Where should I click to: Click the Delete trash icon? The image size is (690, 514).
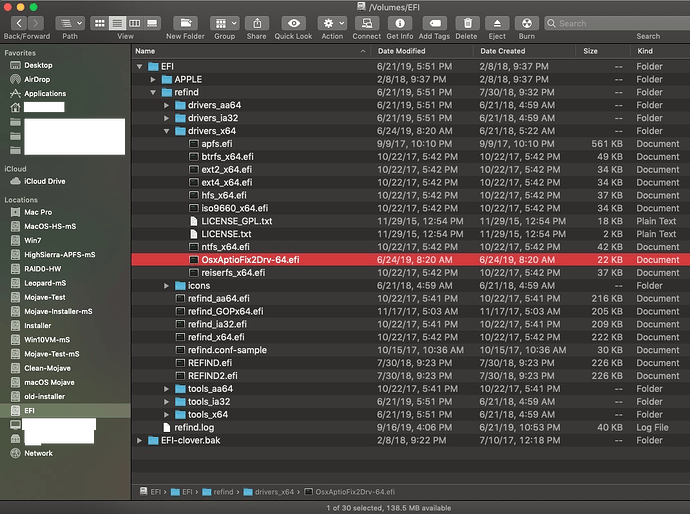click(x=466, y=22)
